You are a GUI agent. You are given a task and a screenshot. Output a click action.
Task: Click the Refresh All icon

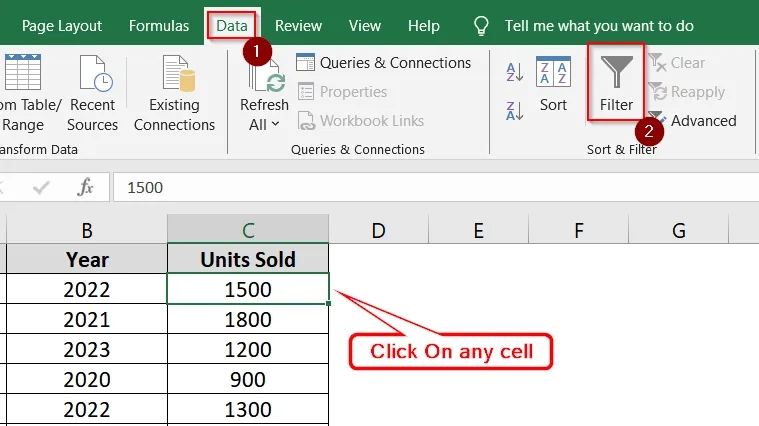pos(265,76)
